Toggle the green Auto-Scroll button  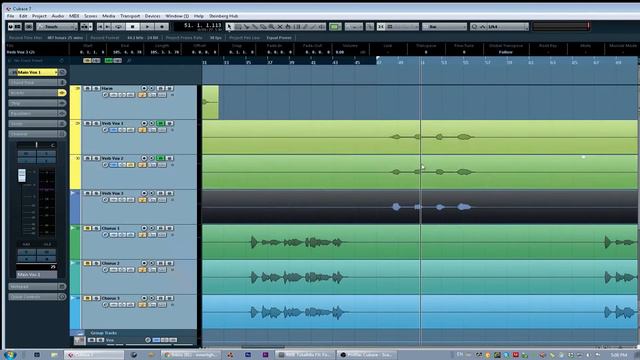tap(335, 27)
